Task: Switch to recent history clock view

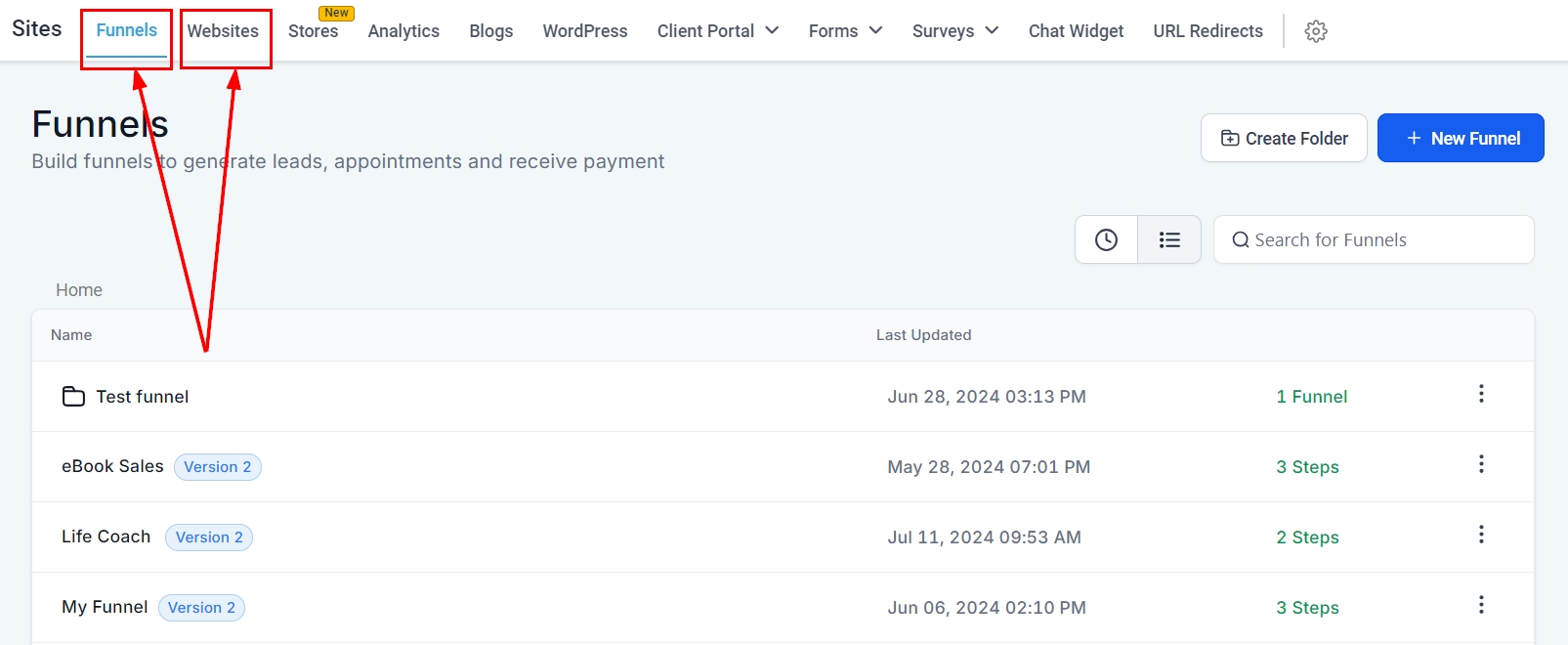Action: pyautogui.click(x=1106, y=239)
